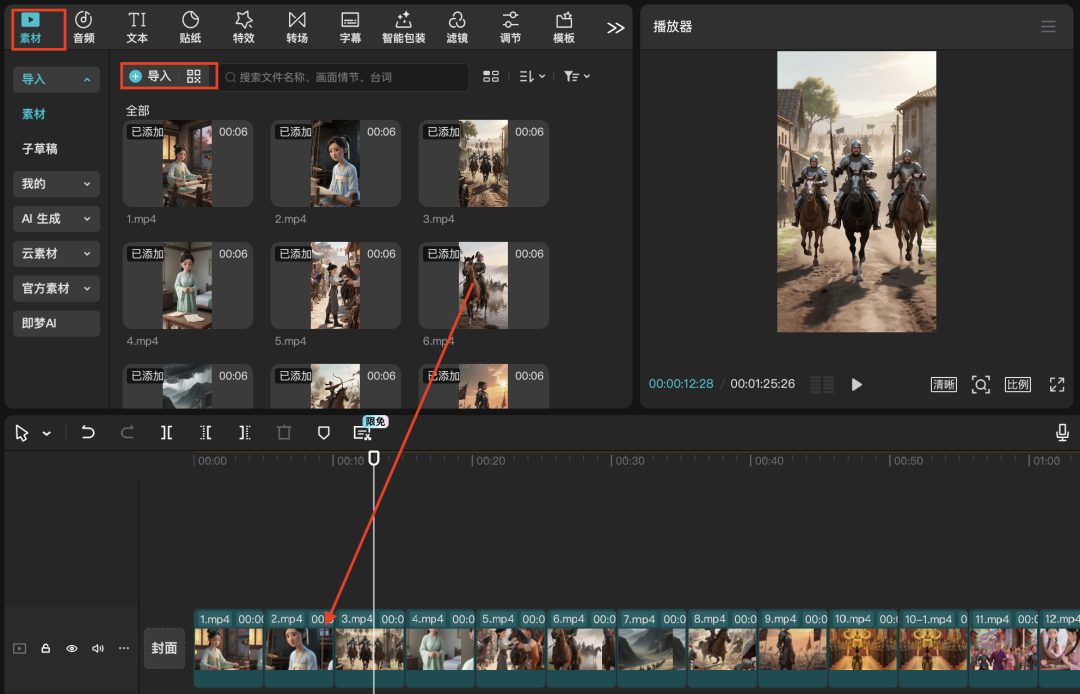Click the marker shield icon

pos(323,433)
